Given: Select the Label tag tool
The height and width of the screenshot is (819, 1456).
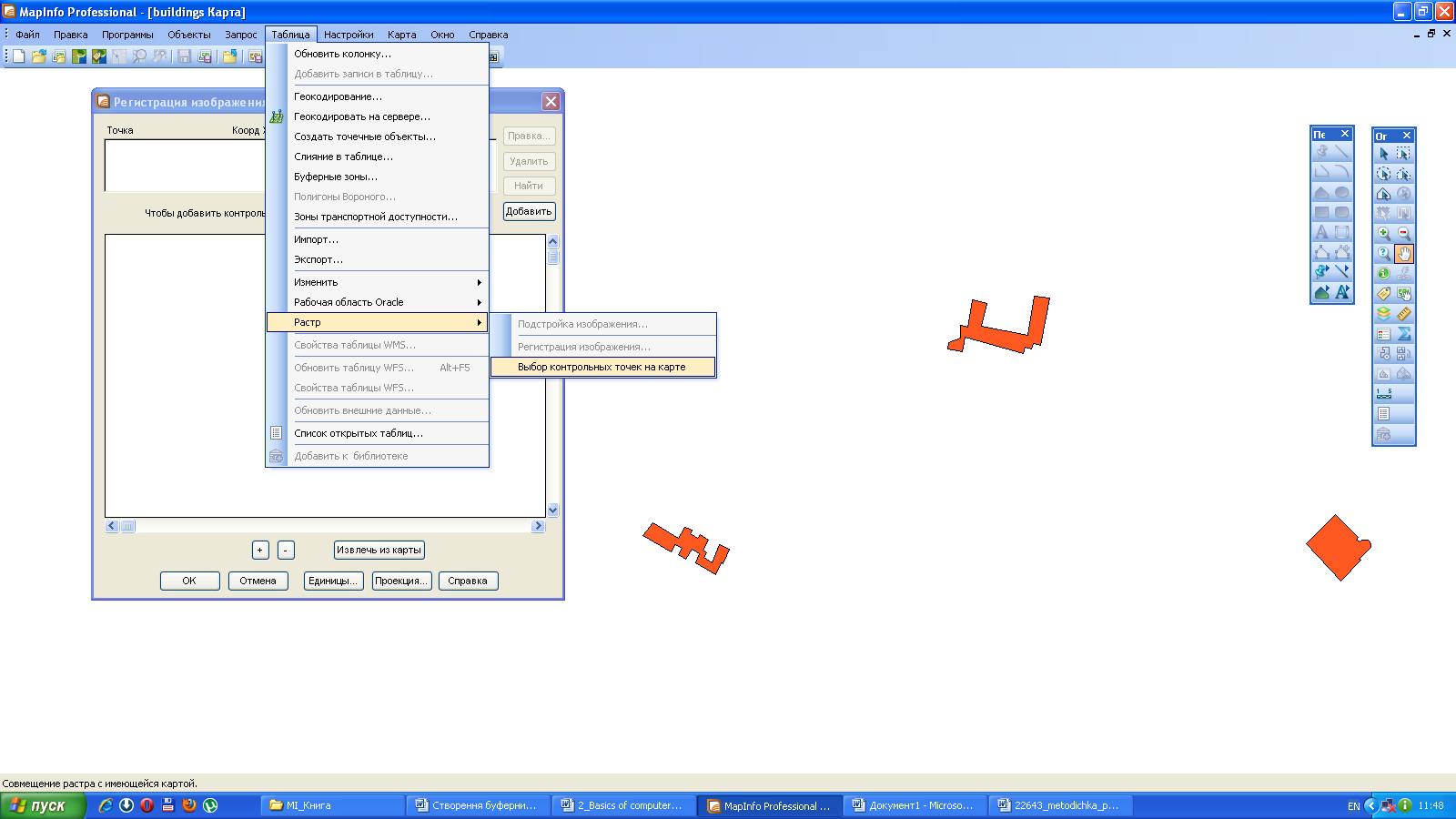Looking at the screenshot, I should pyautogui.click(x=1383, y=294).
